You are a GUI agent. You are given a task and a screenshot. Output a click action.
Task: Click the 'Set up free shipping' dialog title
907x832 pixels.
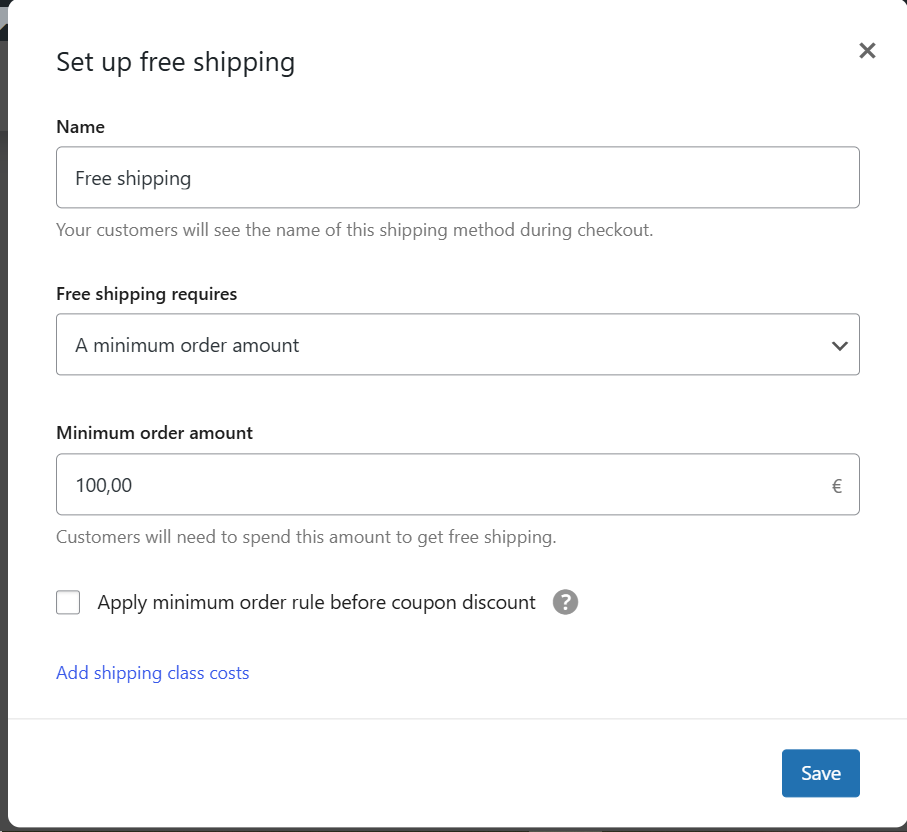pos(175,62)
